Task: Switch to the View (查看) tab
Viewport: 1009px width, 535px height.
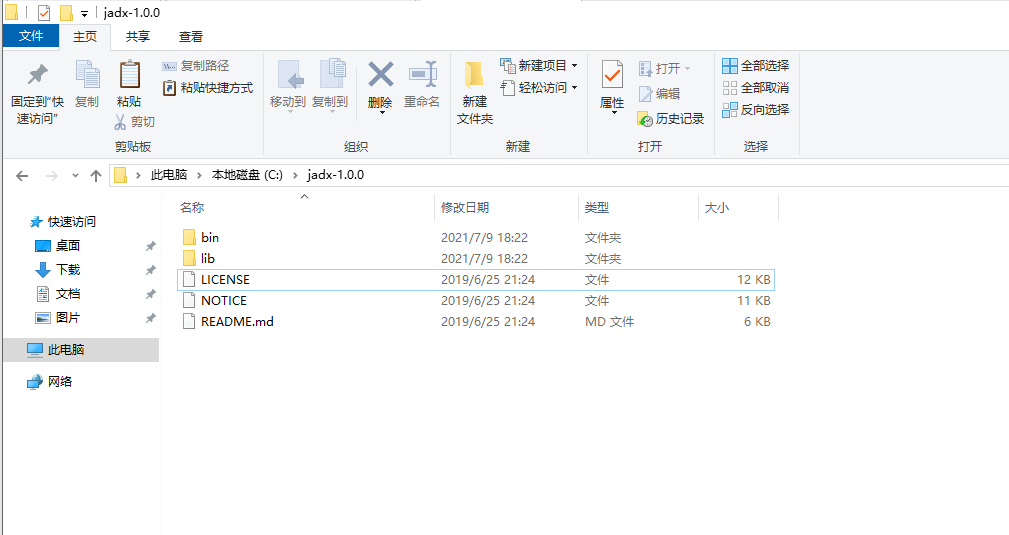Action: click(x=190, y=37)
